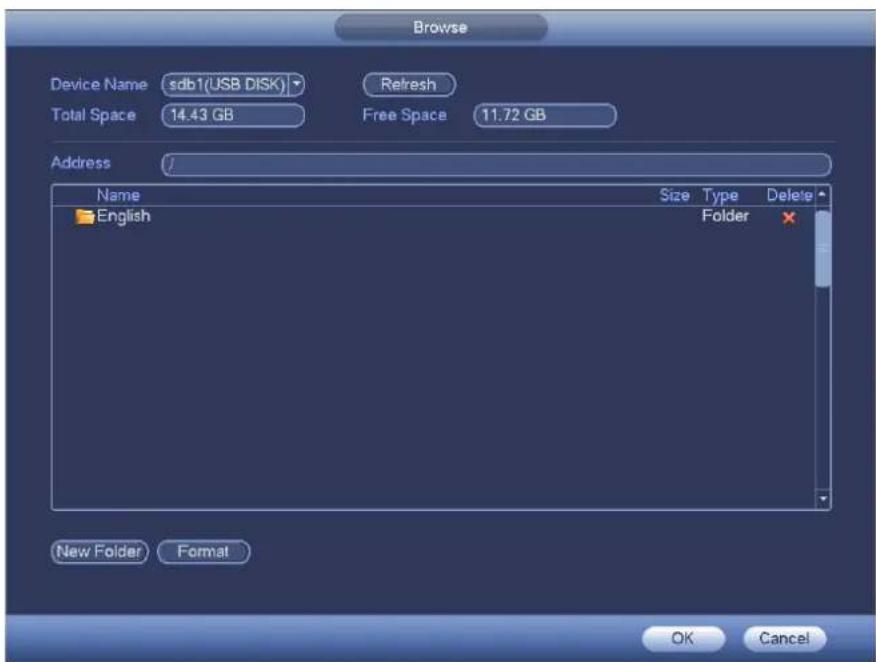Open the English folder icon
The width and height of the screenshot is (876, 662).
(x=84, y=217)
